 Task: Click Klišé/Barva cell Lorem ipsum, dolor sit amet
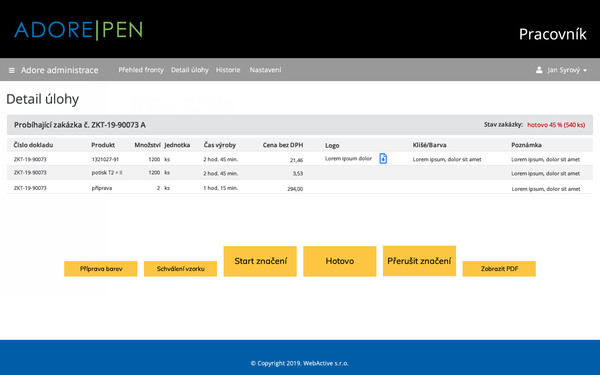point(447,159)
